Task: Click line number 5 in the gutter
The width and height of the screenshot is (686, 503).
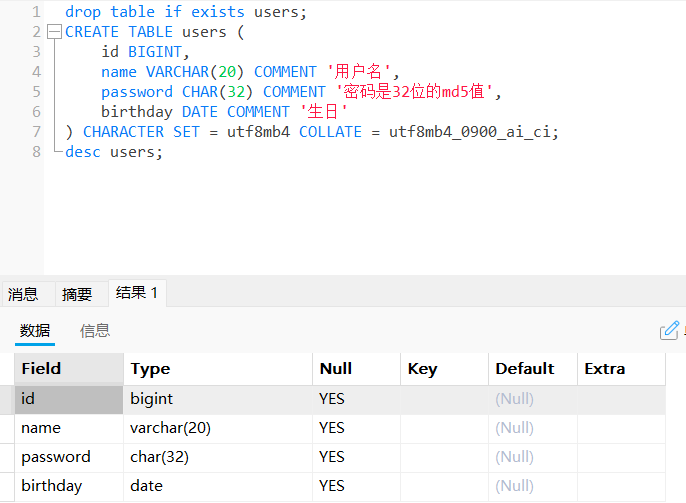Action: coord(36,92)
